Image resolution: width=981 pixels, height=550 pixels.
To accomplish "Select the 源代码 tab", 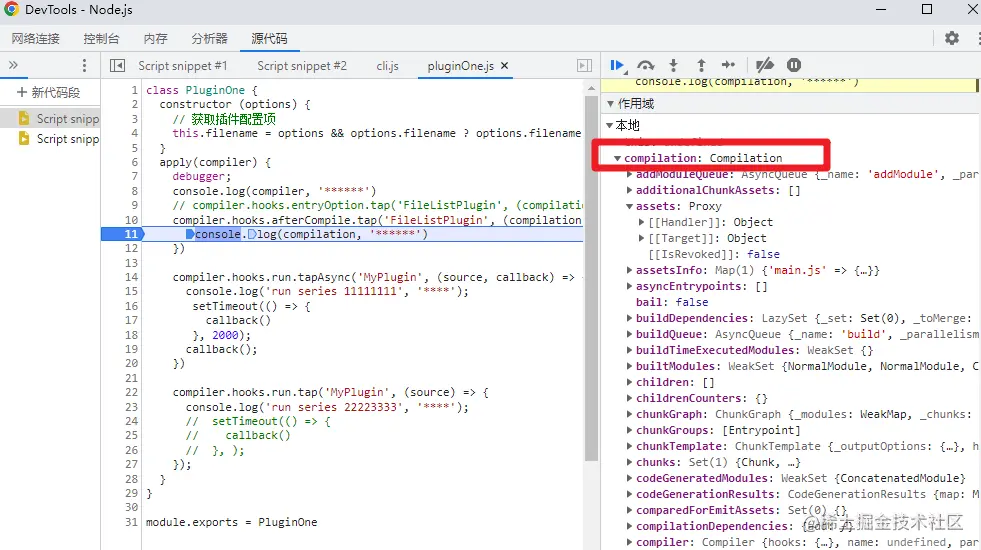I will [x=269, y=39].
